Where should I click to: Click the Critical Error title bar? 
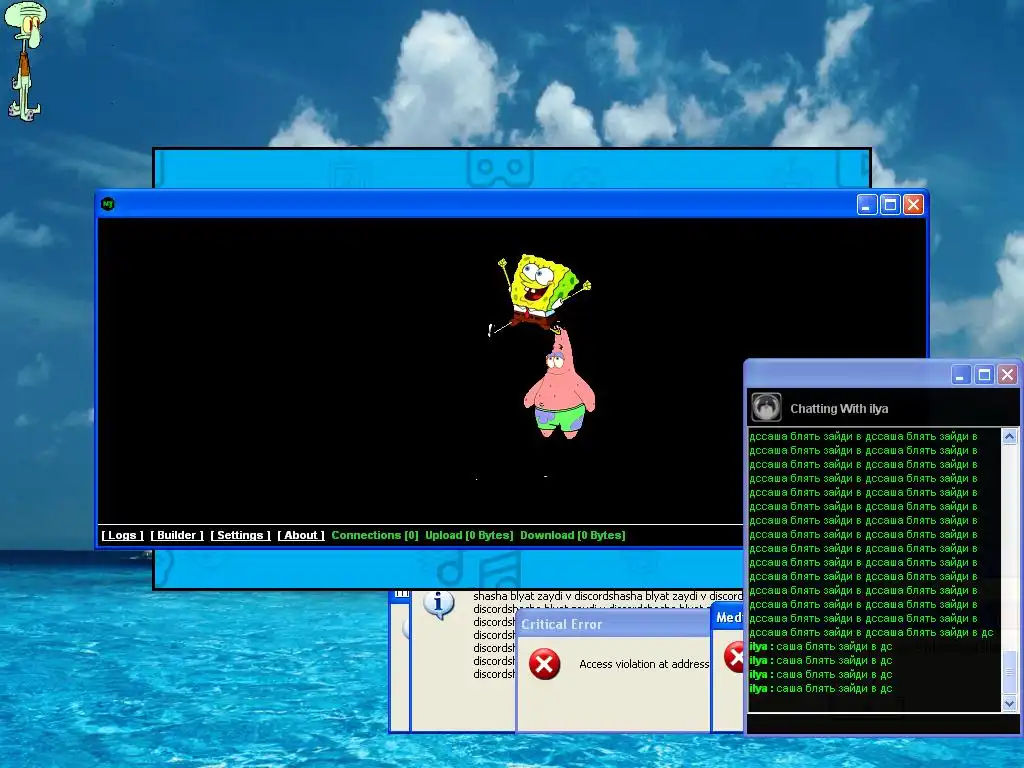(x=613, y=624)
